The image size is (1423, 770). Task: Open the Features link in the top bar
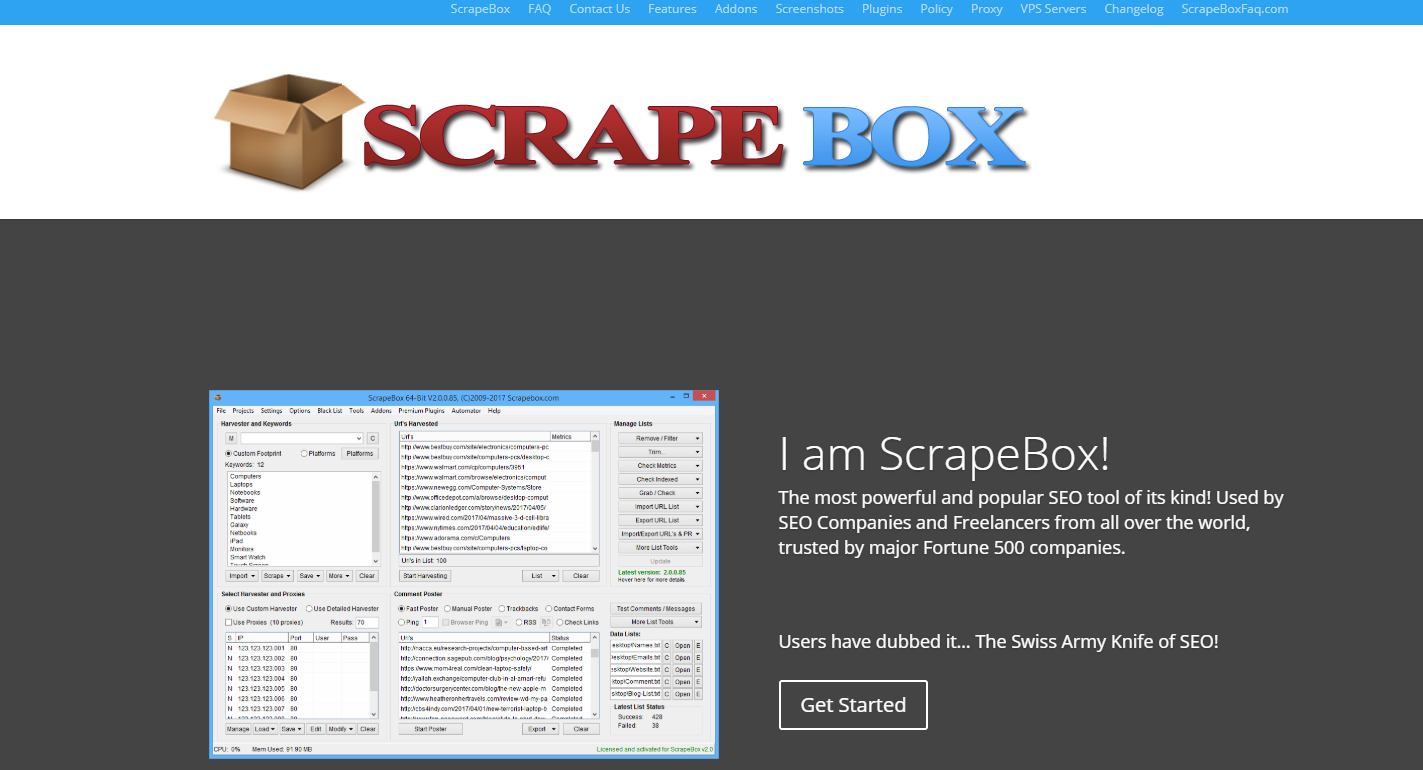coord(672,9)
